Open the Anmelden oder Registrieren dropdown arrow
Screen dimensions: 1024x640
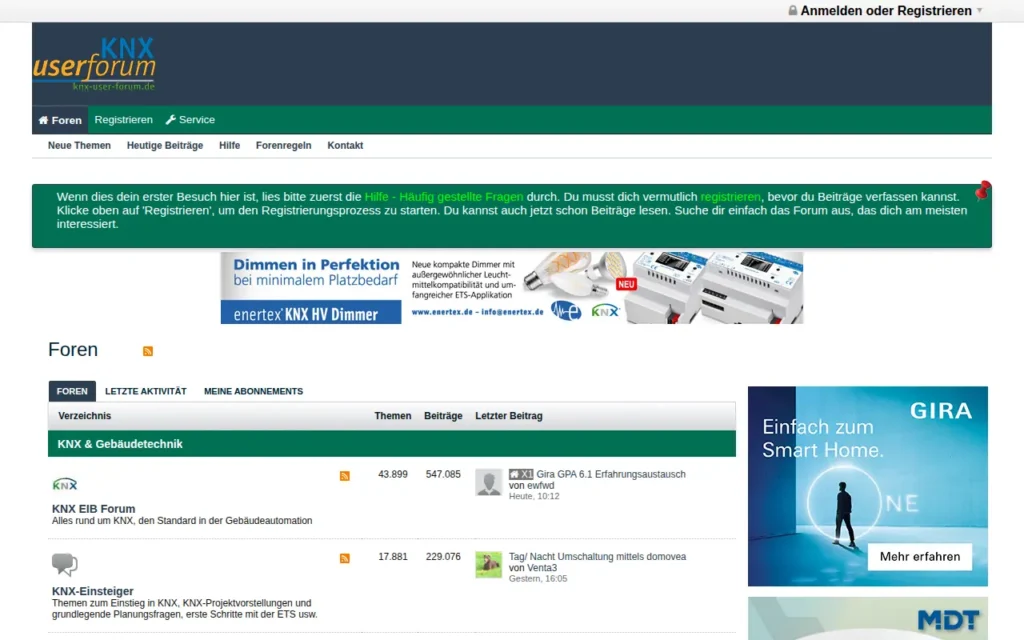click(979, 10)
